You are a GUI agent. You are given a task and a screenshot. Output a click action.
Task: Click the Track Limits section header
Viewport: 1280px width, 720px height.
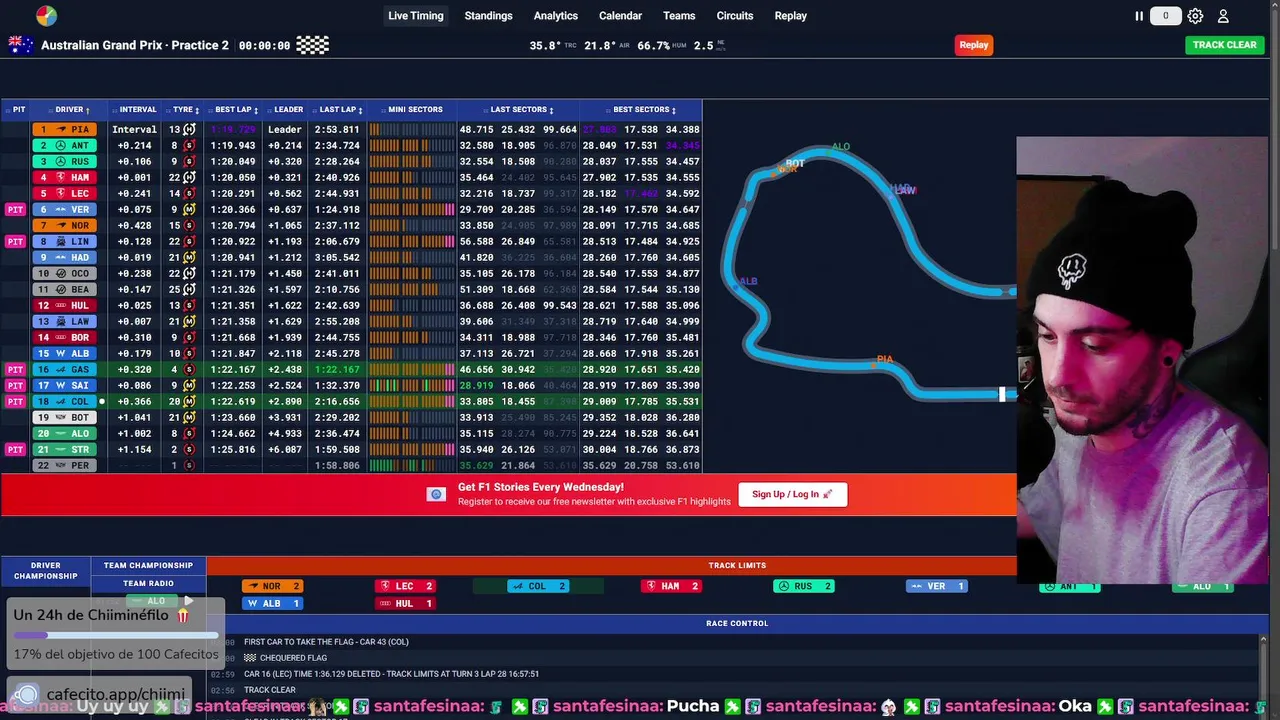pos(737,566)
